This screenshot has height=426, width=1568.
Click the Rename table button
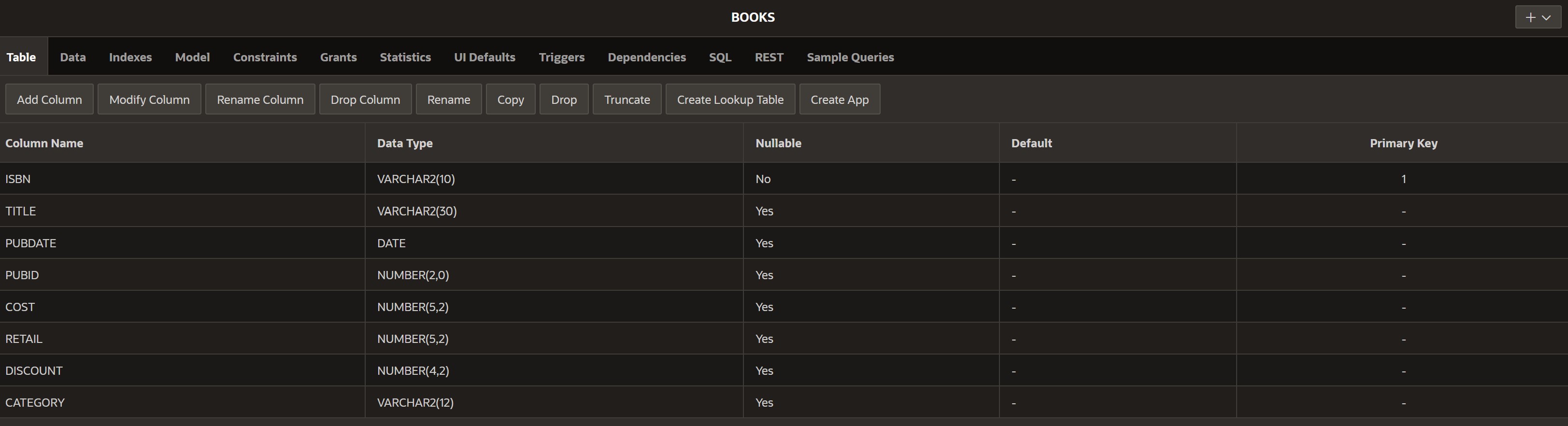point(449,99)
